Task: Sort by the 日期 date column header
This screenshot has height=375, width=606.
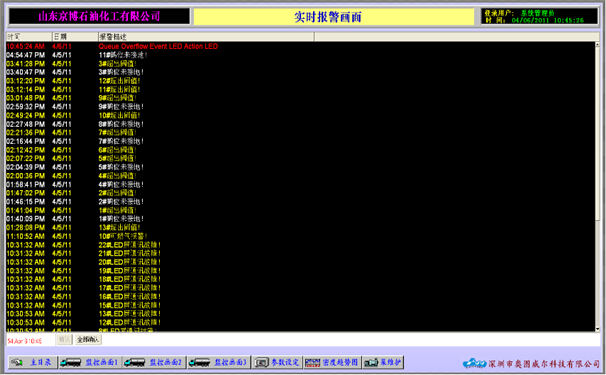Action: (x=75, y=37)
